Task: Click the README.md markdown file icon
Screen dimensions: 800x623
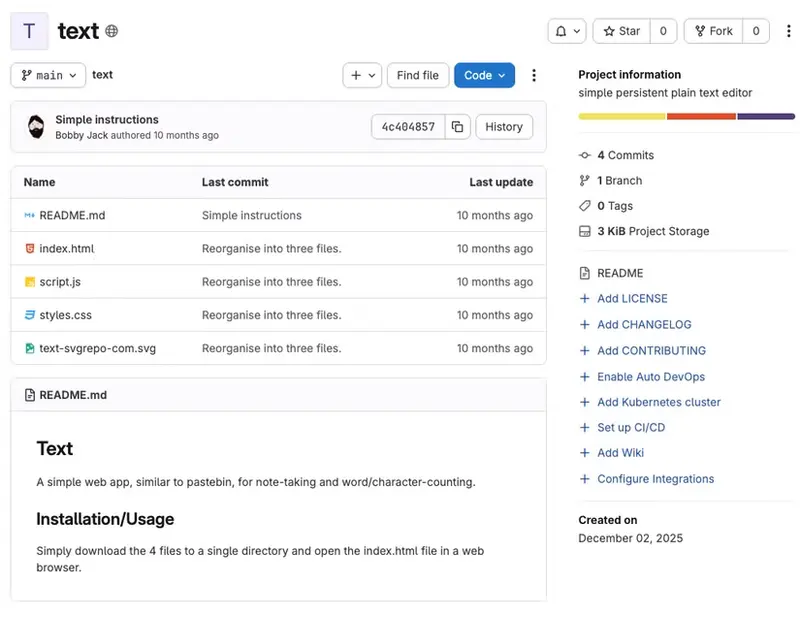Action: [30, 215]
